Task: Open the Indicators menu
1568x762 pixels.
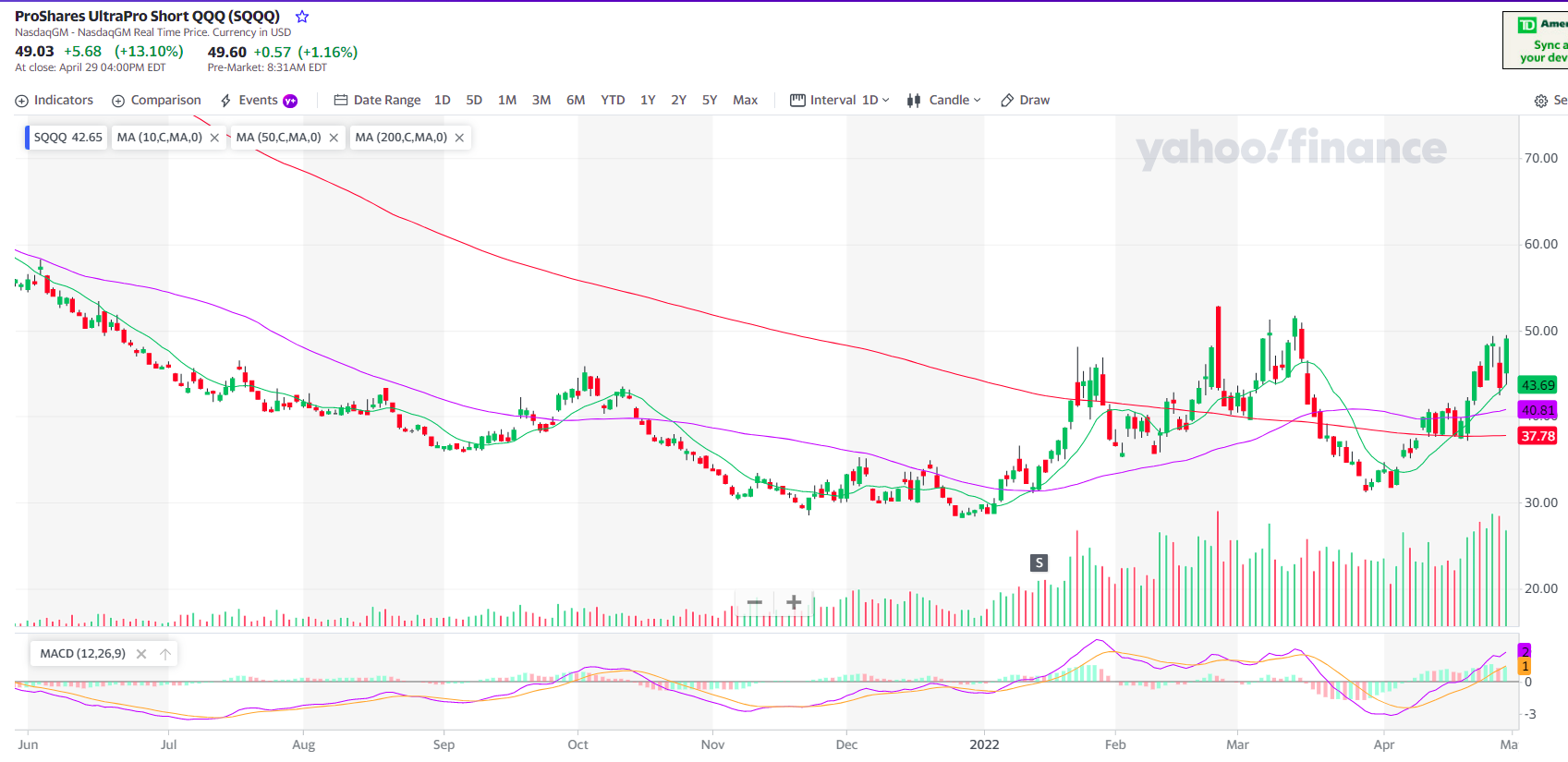Action: [55, 100]
